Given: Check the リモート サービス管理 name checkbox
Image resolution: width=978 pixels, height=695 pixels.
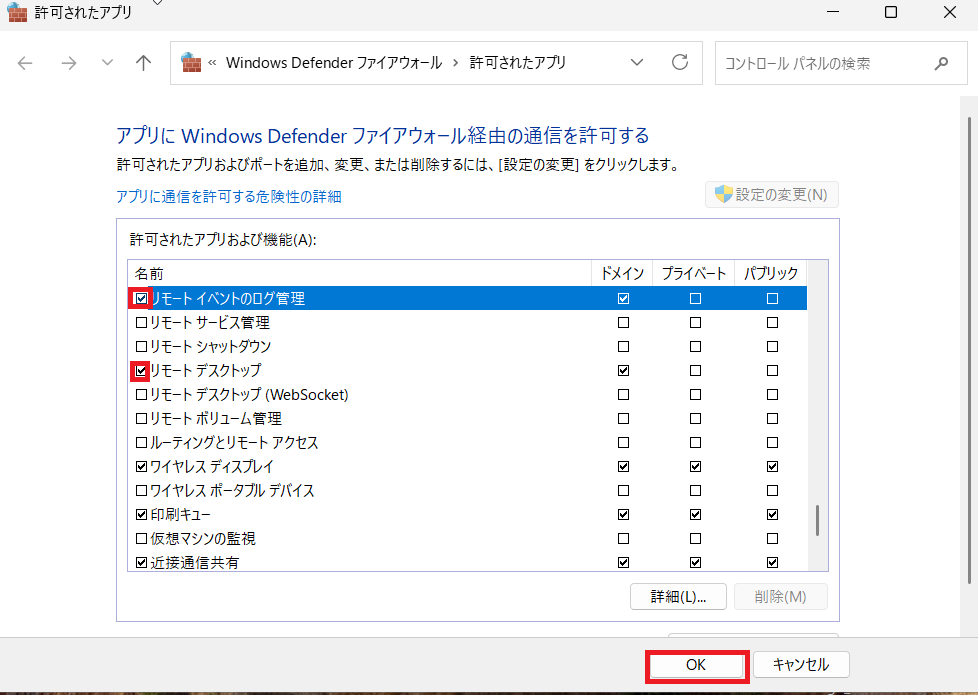Looking at the screenshot, I should 142,323.
